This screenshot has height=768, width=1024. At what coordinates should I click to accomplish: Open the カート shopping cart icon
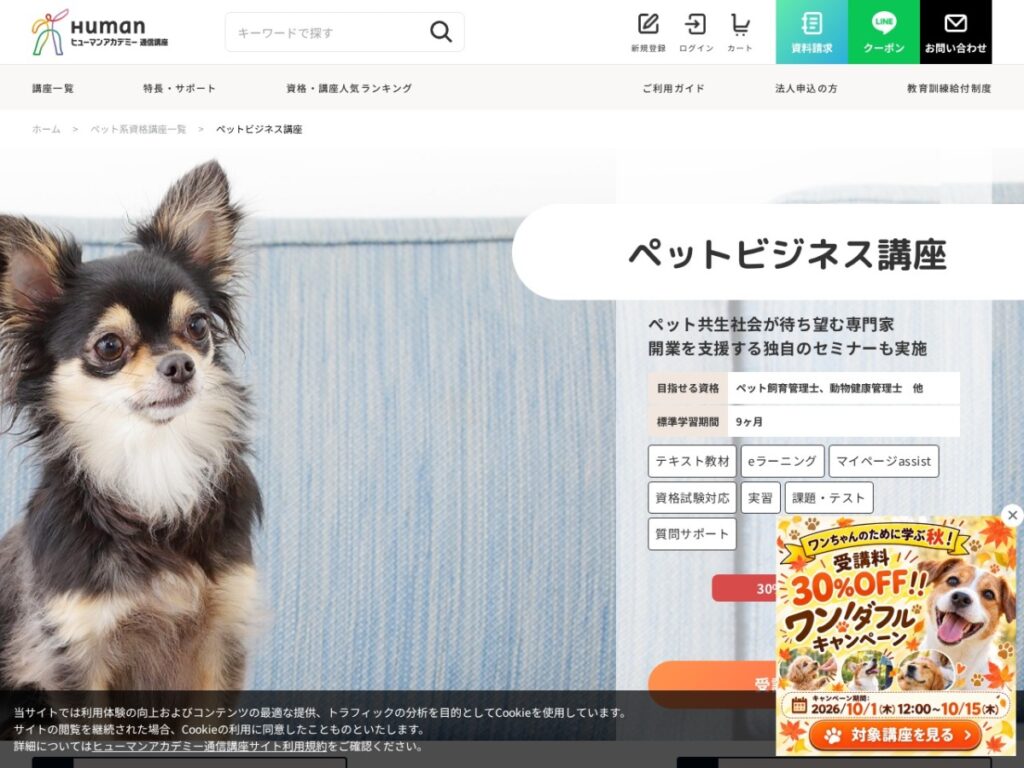[x=740, y=32]
